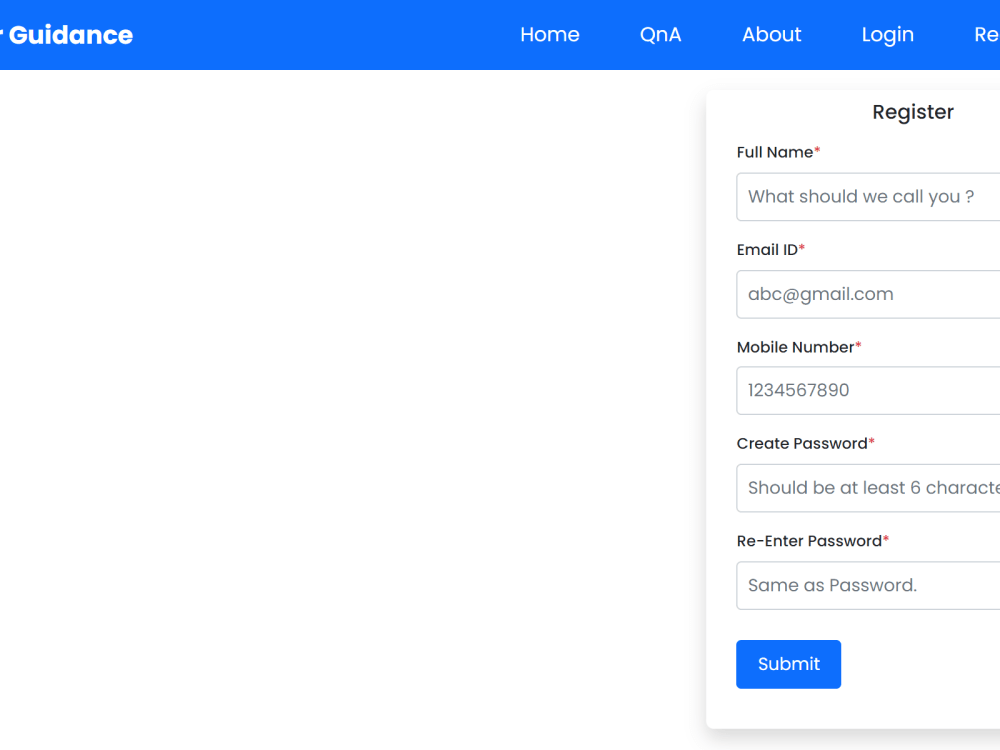Click the Register heading text
Viewport: 1000px width, 750px height.
tap(913, 112)
